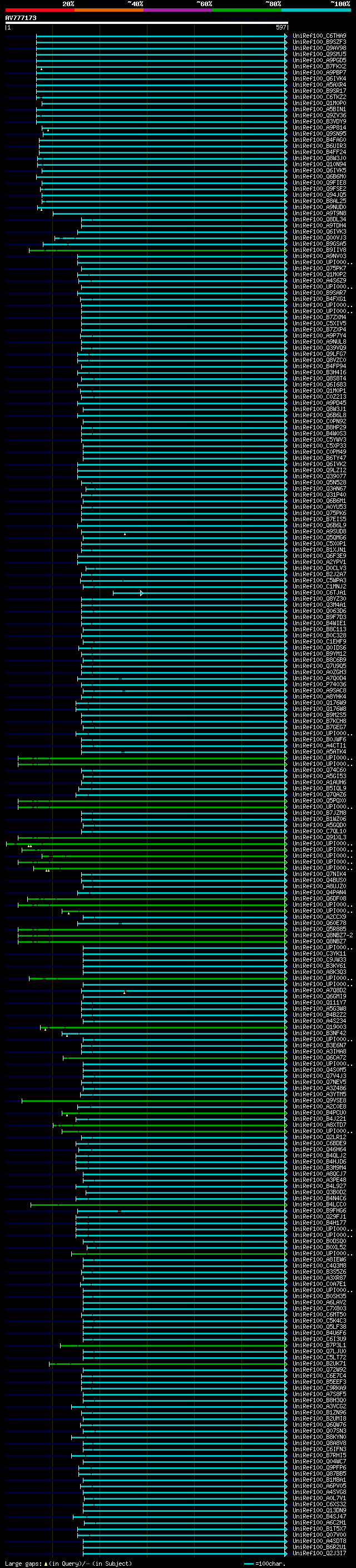The height and width of the screenshot is (1568, 356).
Task: Select the UniRef100_A9NUD0 label
Action: (x=319, y=207)
